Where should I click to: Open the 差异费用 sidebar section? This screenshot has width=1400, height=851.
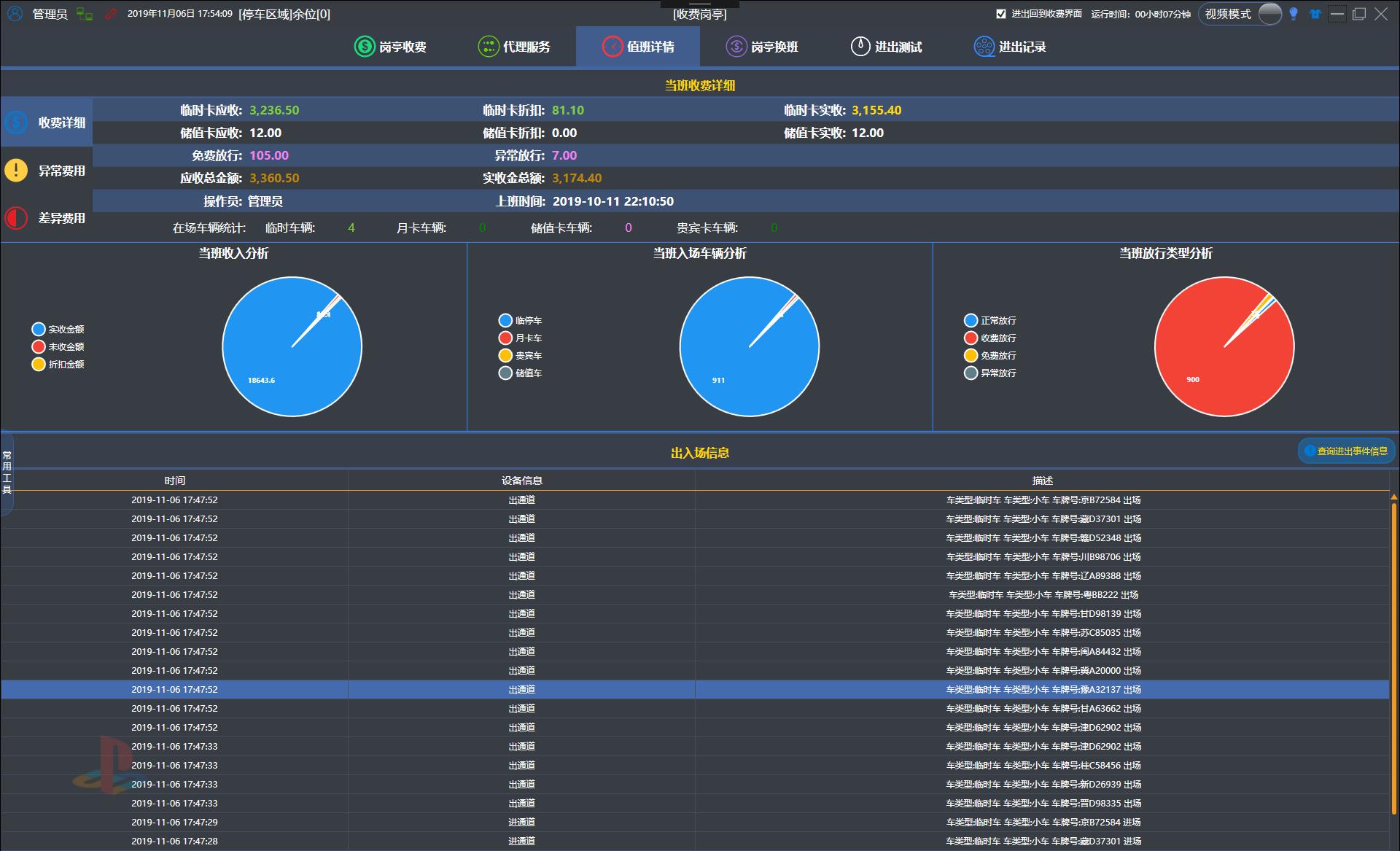47,218
